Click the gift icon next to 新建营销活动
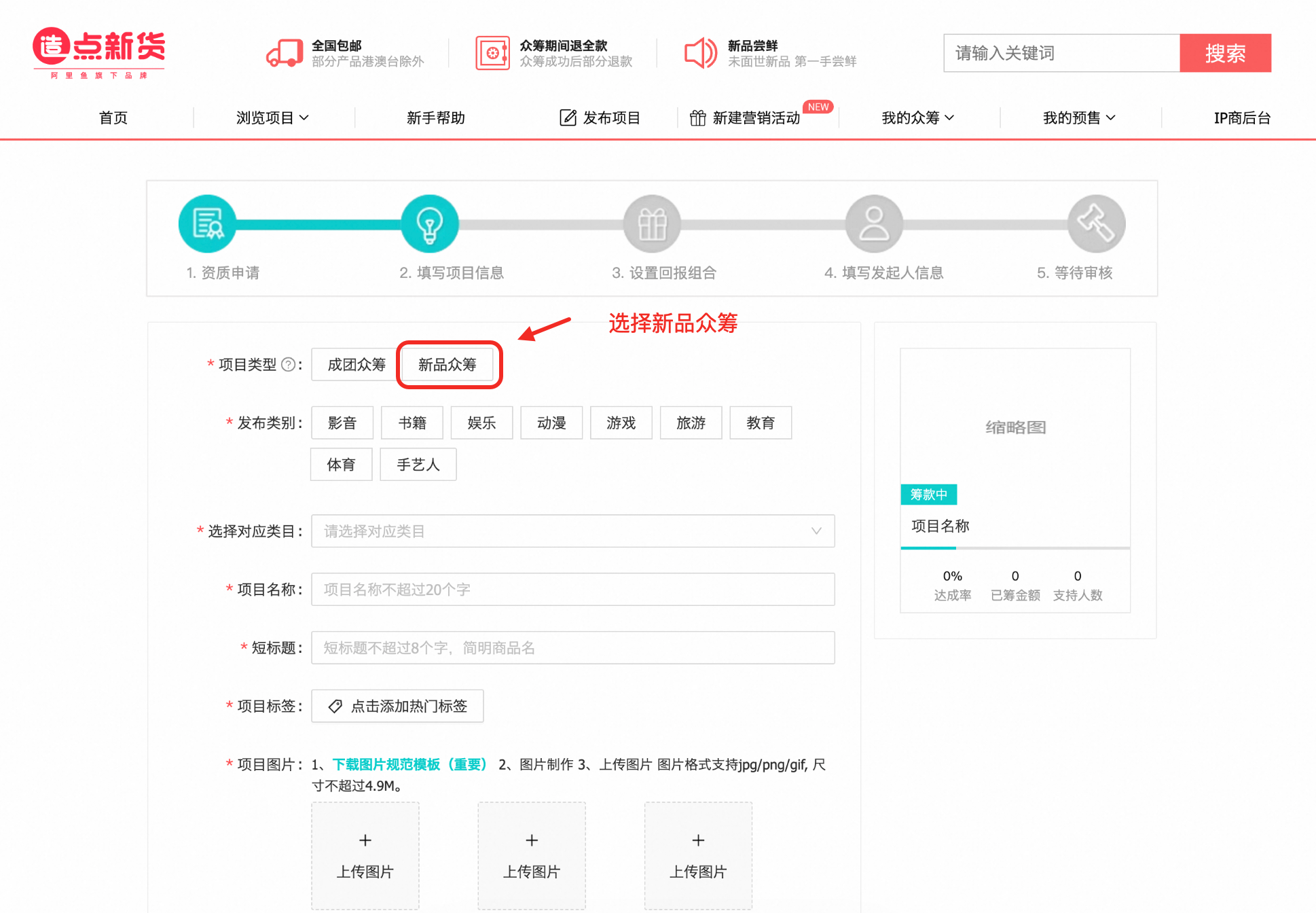Image resolution: width=1316 pixels, height=913 pixels. 697,117
